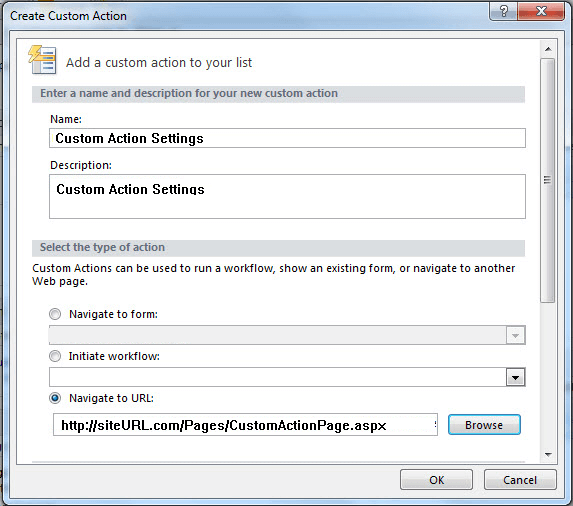Open the Navigate to form dropdown arrow
The width and height of the screenshot is (573, 506).
point(516,335)
